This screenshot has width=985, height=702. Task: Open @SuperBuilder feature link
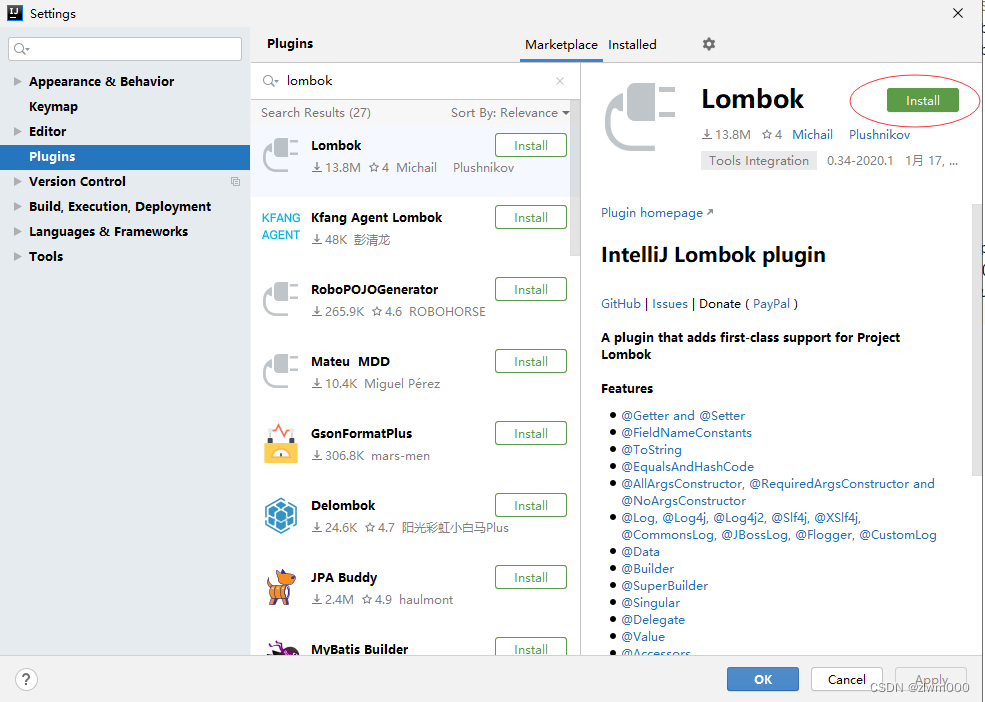pos(665,586)
